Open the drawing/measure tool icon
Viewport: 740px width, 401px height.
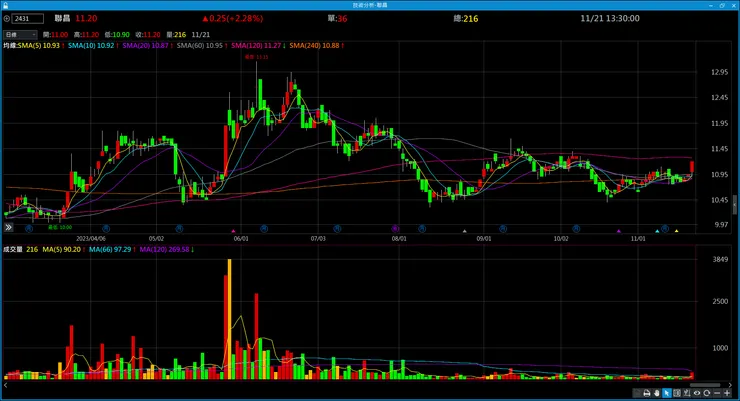pyautogui.click(x=687, y=393)
